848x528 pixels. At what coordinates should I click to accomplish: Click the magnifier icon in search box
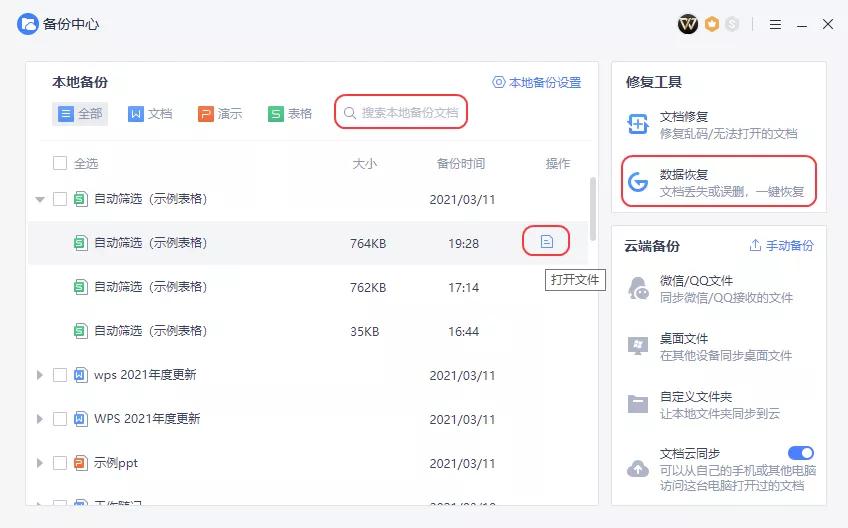350,113
